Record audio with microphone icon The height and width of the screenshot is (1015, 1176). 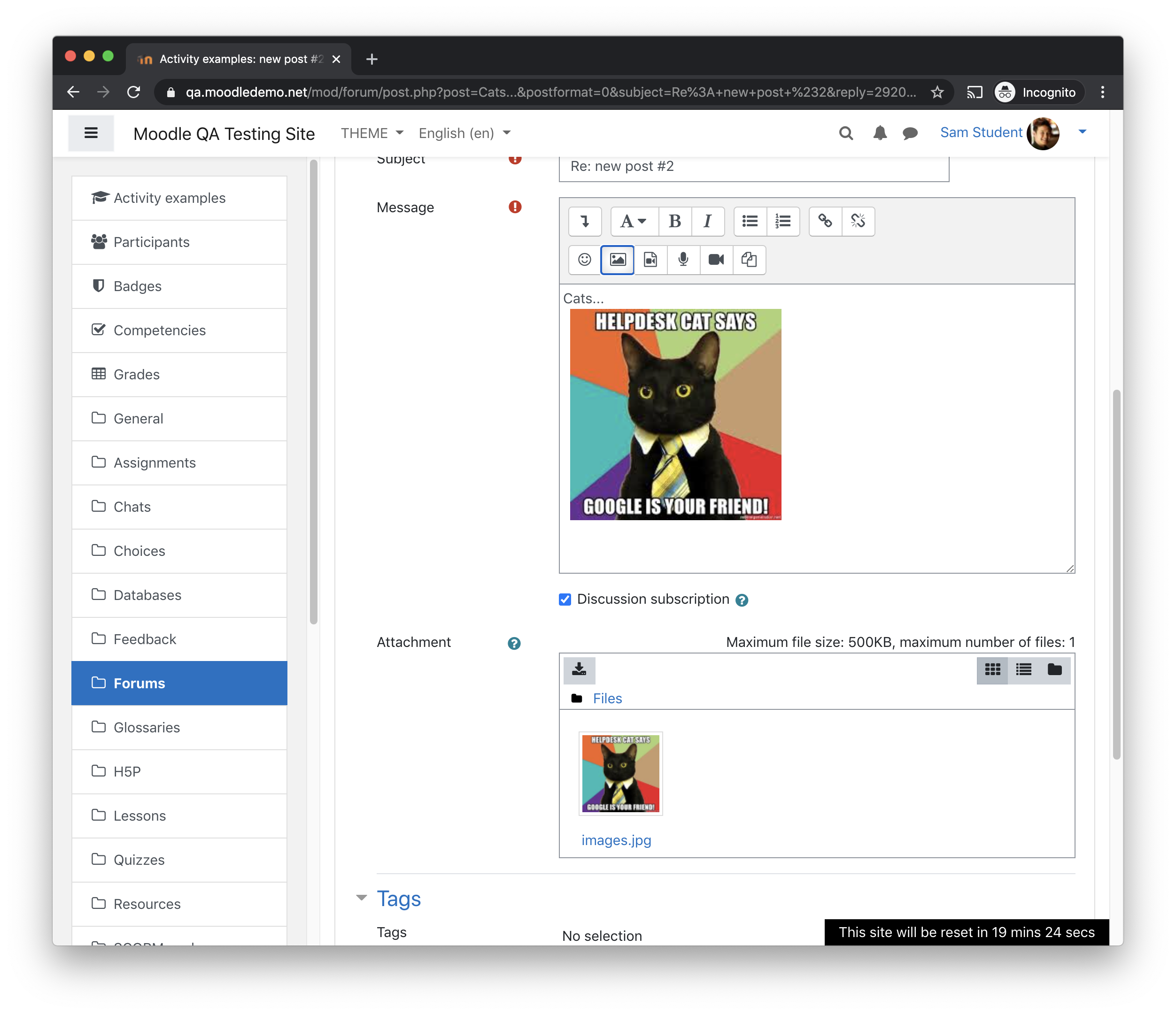683,260
